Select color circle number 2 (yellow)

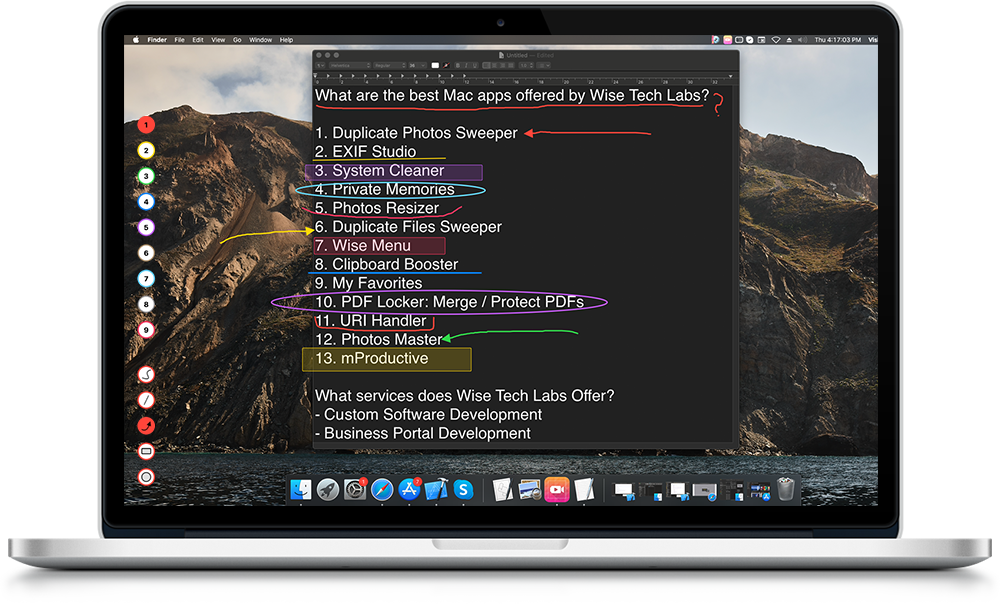(146, 151)
